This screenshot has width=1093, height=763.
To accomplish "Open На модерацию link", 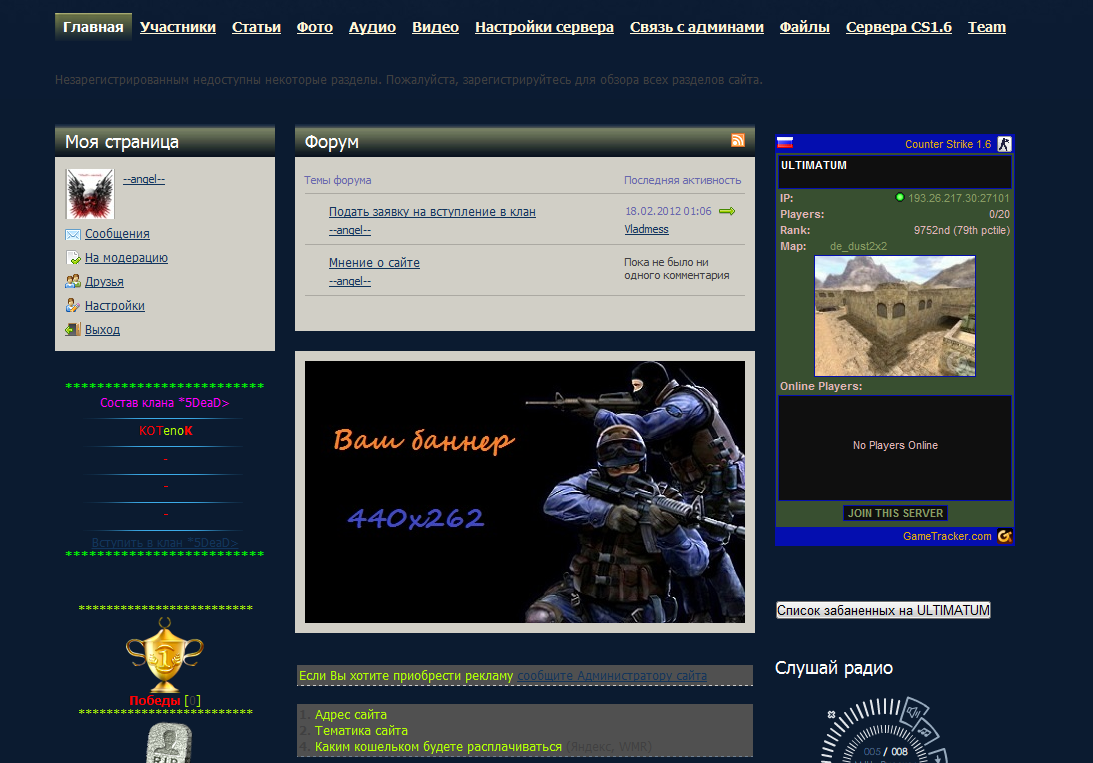I will (x=126, y=258).
